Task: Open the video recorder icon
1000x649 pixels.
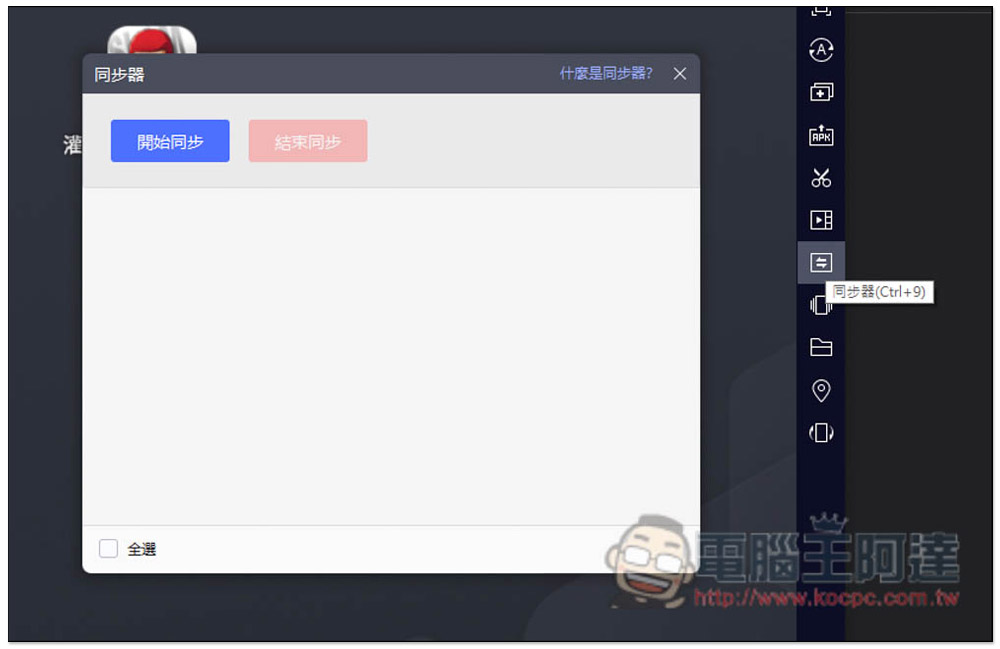Action: [x=821, y=220]
